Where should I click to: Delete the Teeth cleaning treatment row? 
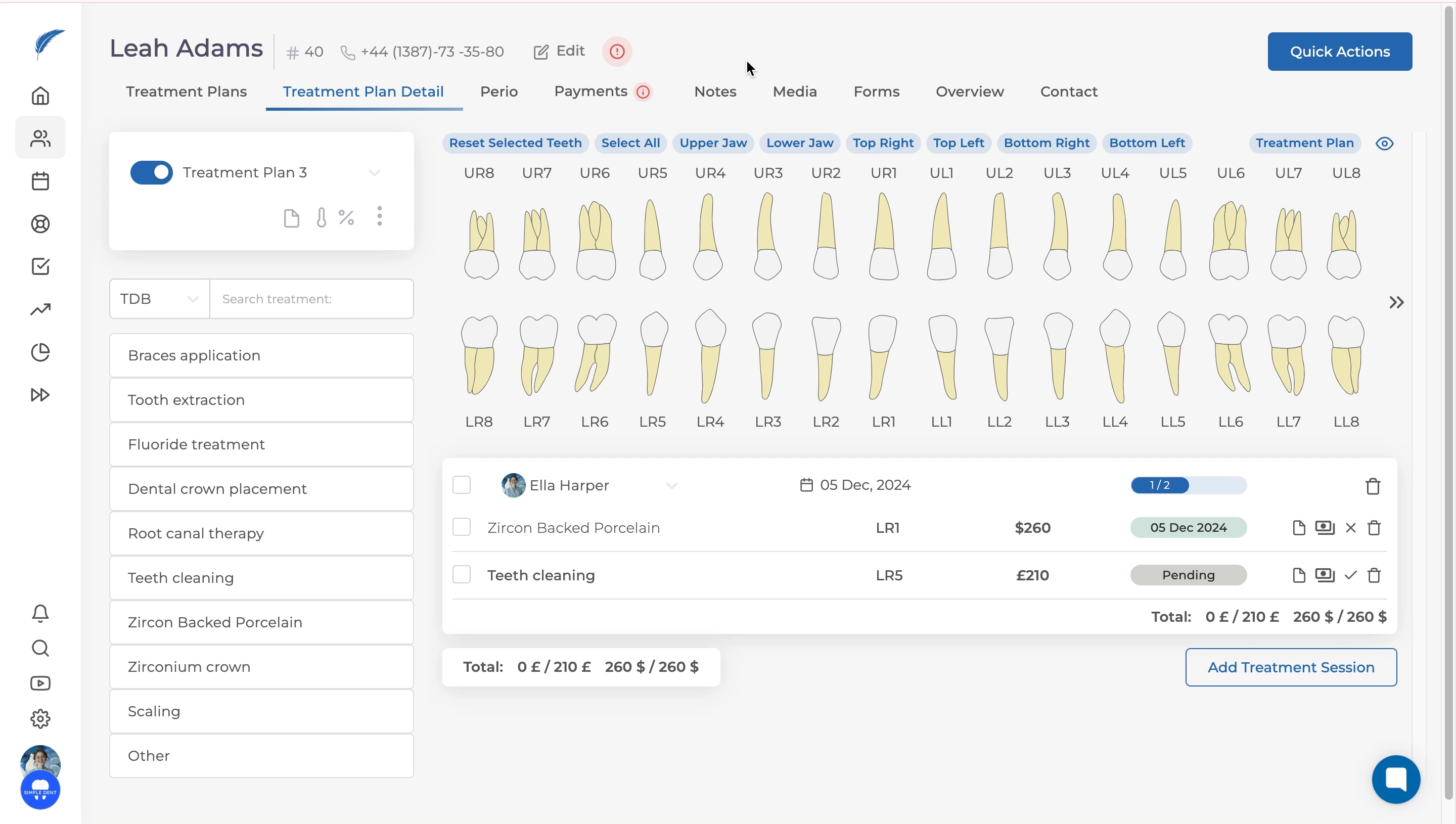pos(1374,576)
